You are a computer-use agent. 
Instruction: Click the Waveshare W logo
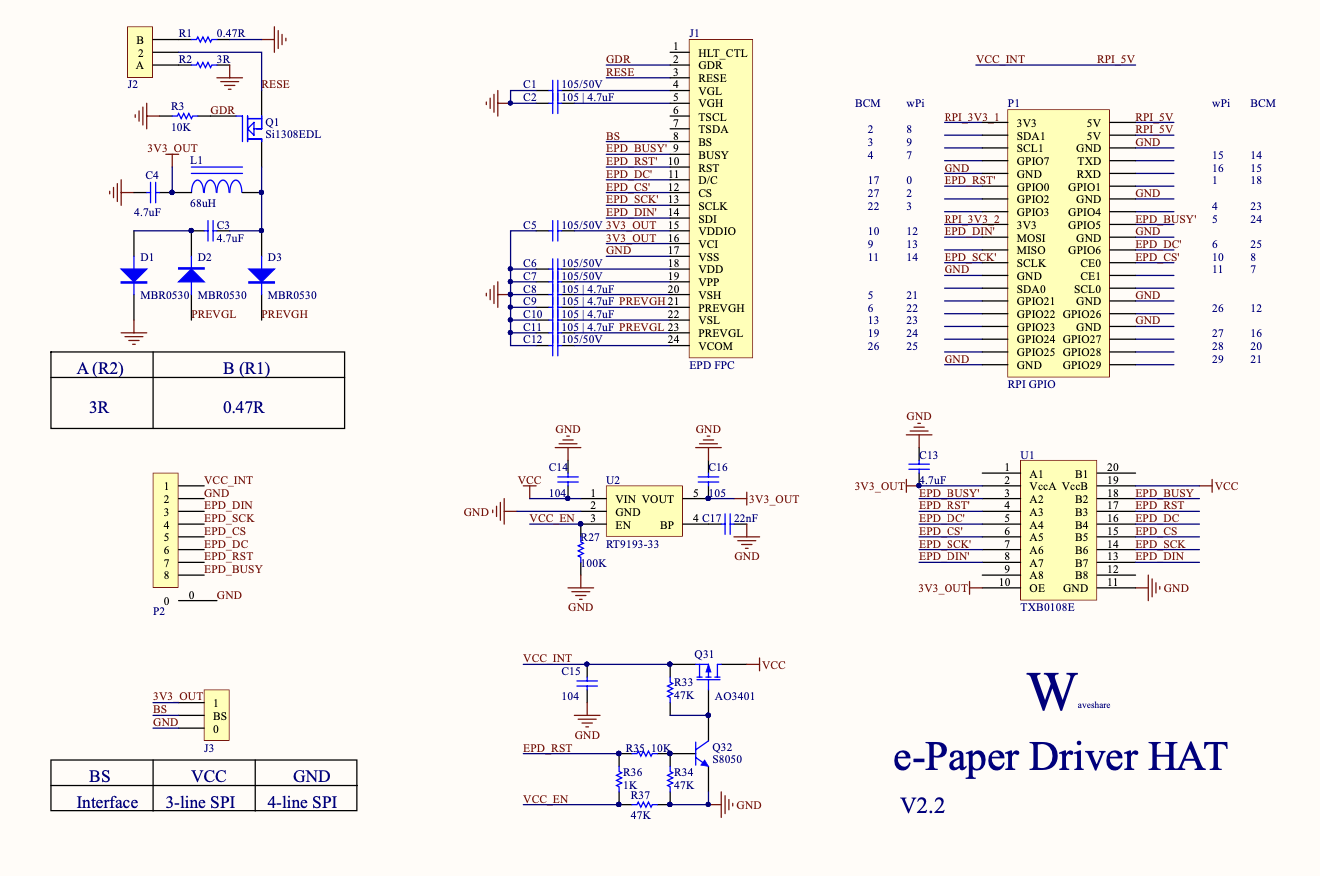click(1050, 691)
